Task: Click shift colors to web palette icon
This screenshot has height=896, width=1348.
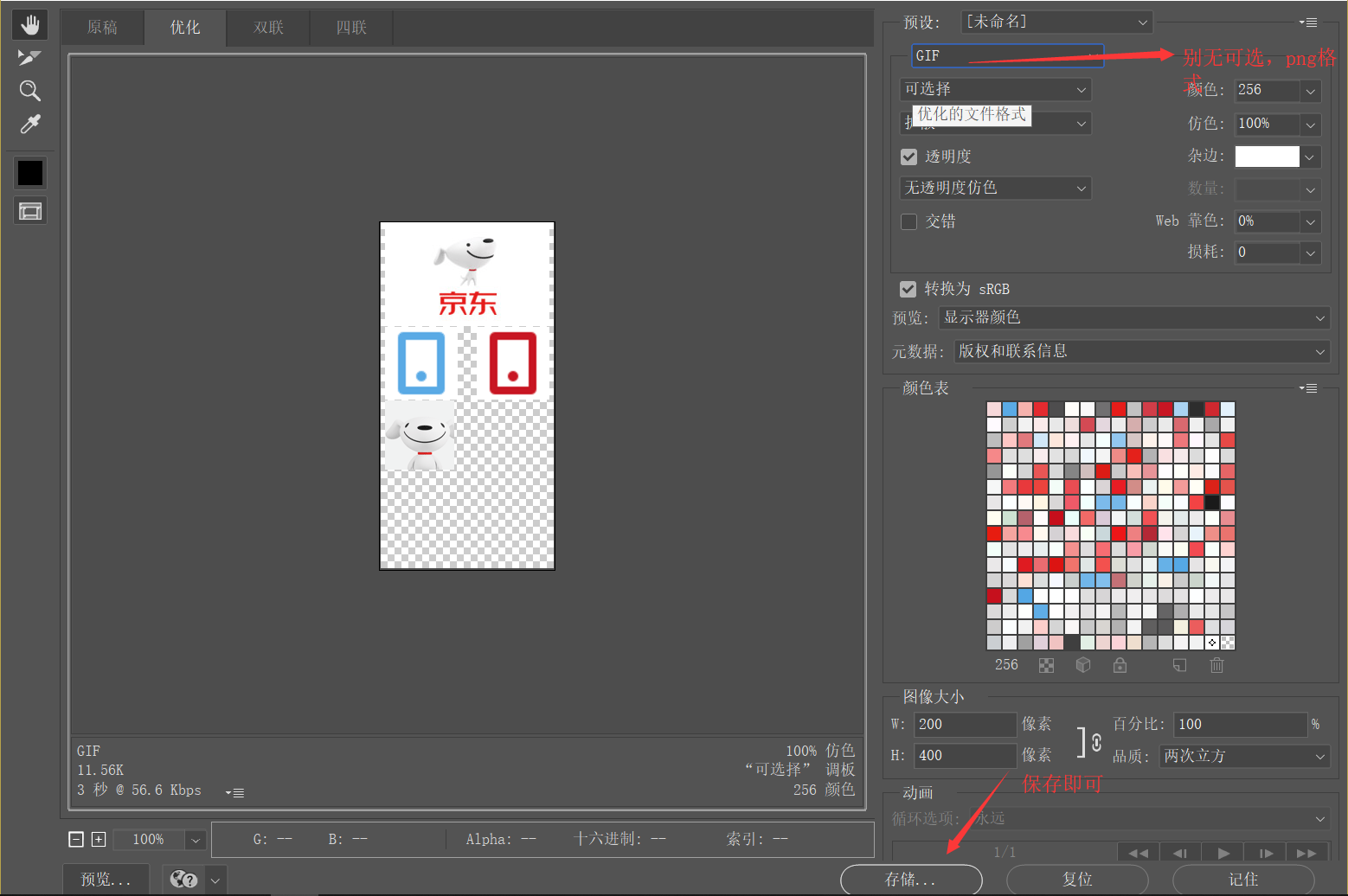Action: 1083,665
